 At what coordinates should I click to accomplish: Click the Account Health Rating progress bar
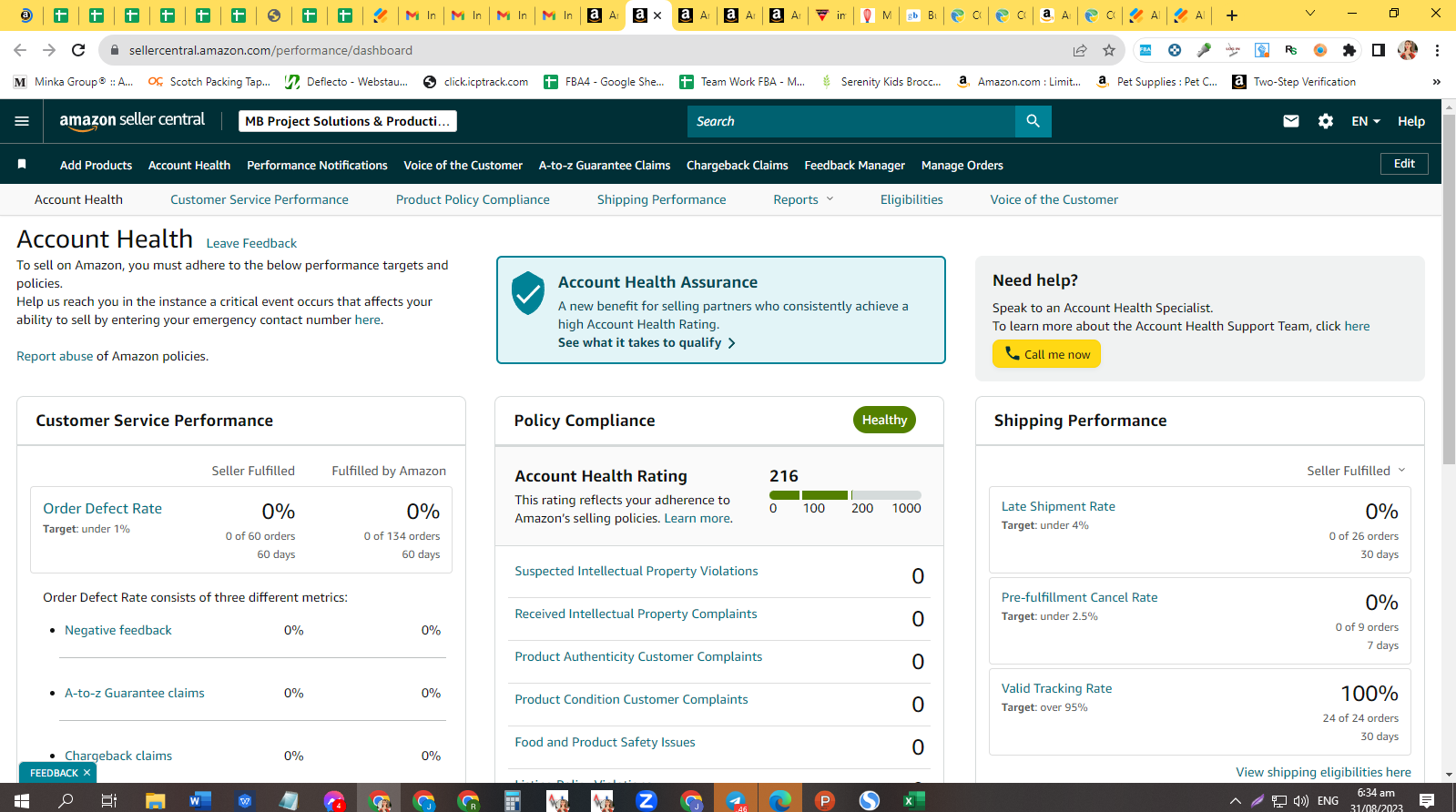coord(845,495)
